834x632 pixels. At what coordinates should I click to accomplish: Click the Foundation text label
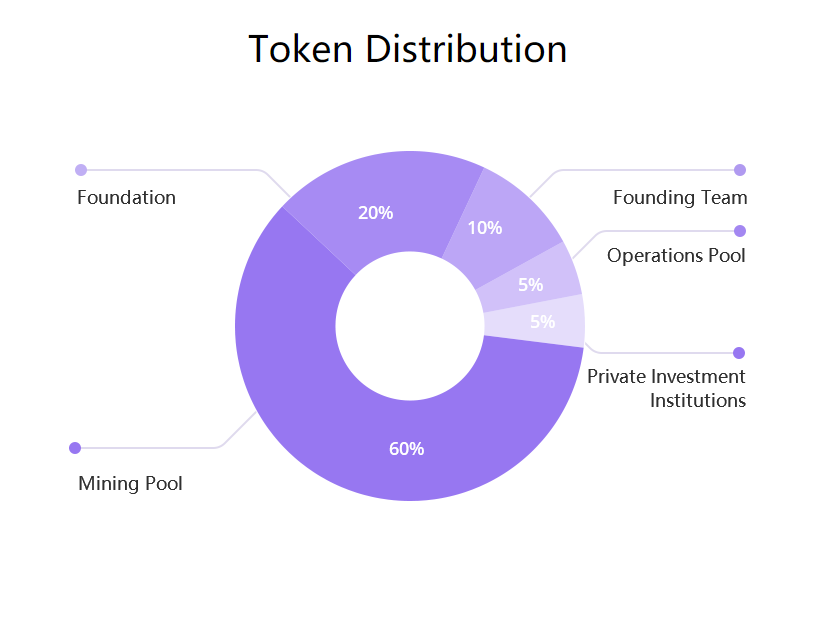click(127, 197)
